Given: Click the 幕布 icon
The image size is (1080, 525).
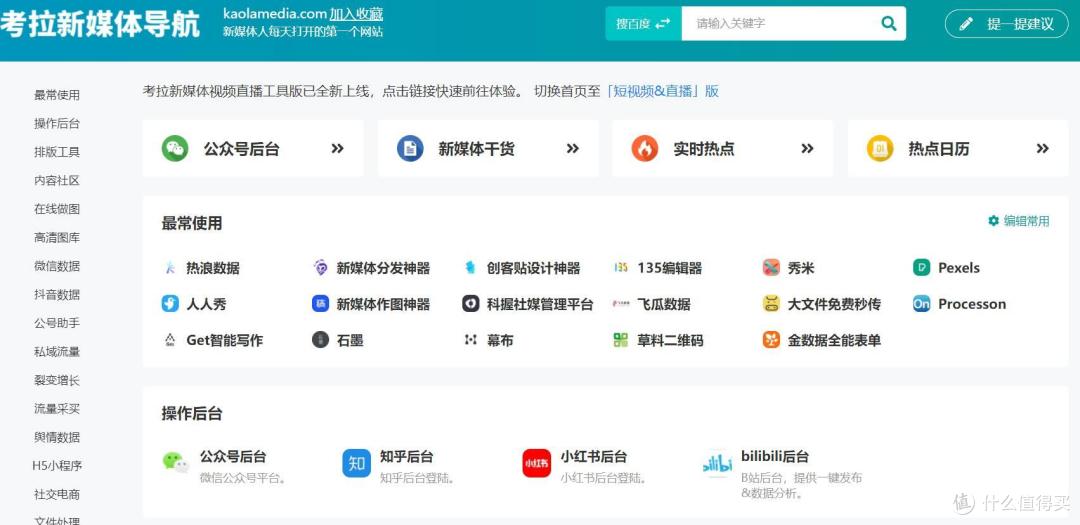Looking at the screenshot, I should (x=470, y=340).
